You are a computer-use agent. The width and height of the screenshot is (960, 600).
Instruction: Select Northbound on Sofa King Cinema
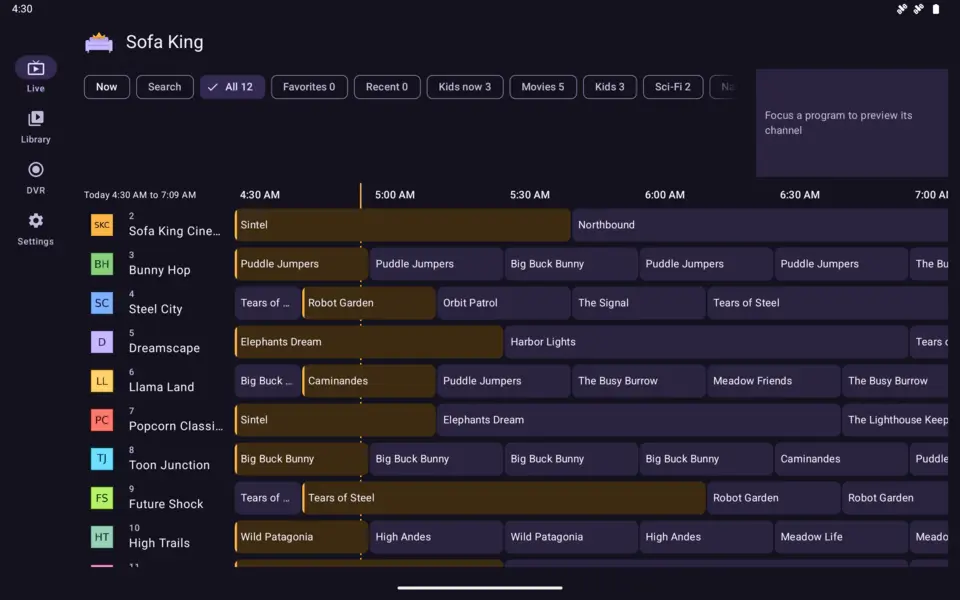[x=760, y=225]
